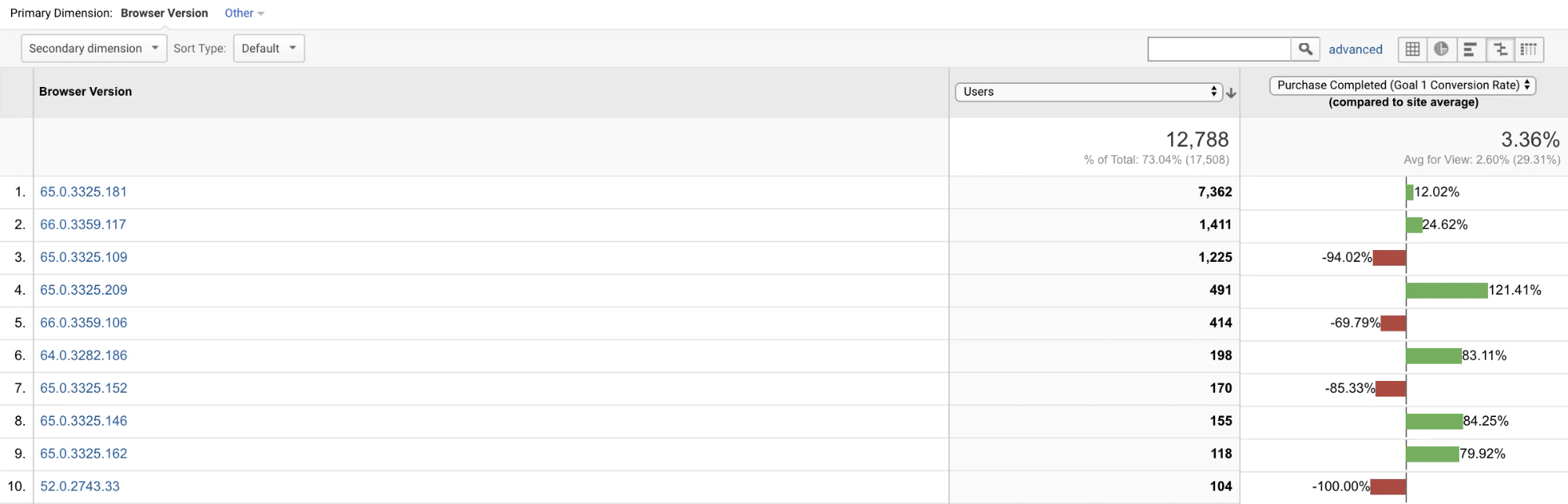This screenshot has width=1568, height=504.
Task: Click the Purchase Completed metric stepper arrows
Action: (1526, 85)
